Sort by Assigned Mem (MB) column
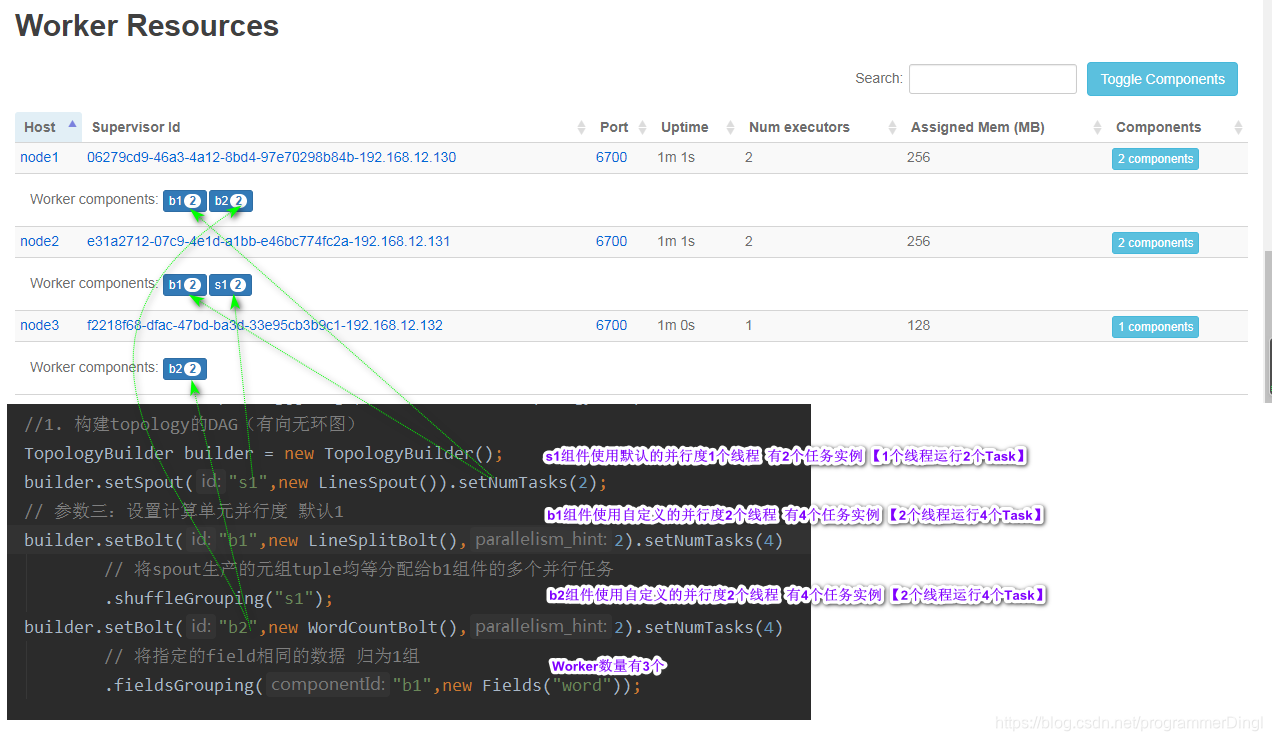This screenshot has width=1272, height=741. pyautogui.click(x=1004, y=127)
